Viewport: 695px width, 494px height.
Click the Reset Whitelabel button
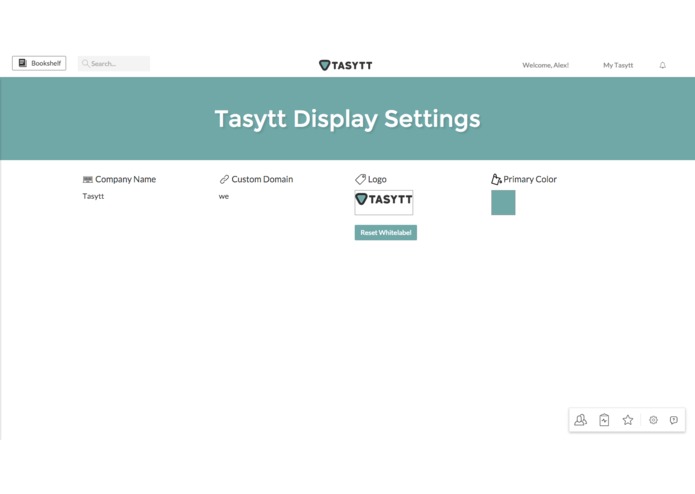386,233
